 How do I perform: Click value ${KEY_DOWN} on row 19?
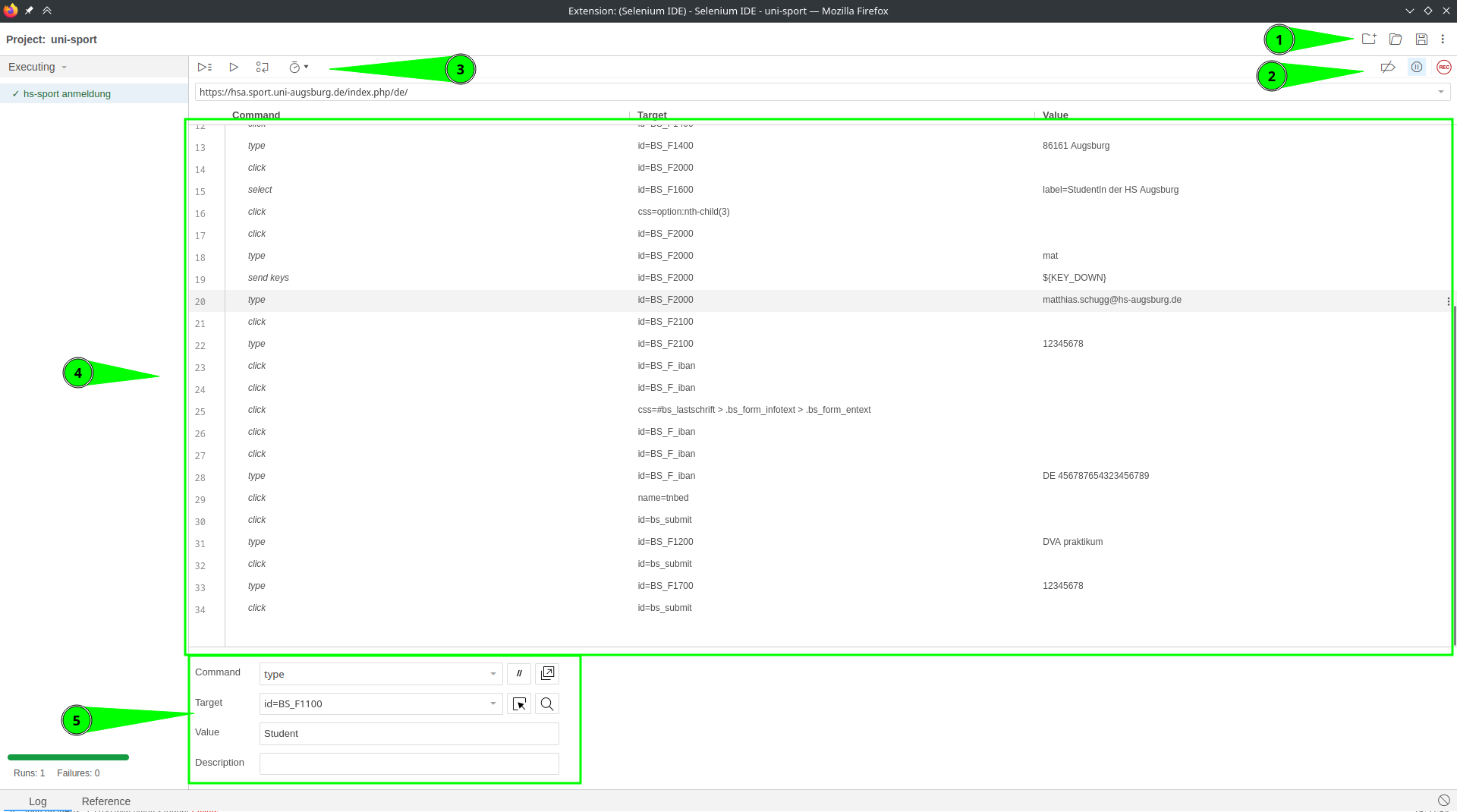tap(1075, 278)
